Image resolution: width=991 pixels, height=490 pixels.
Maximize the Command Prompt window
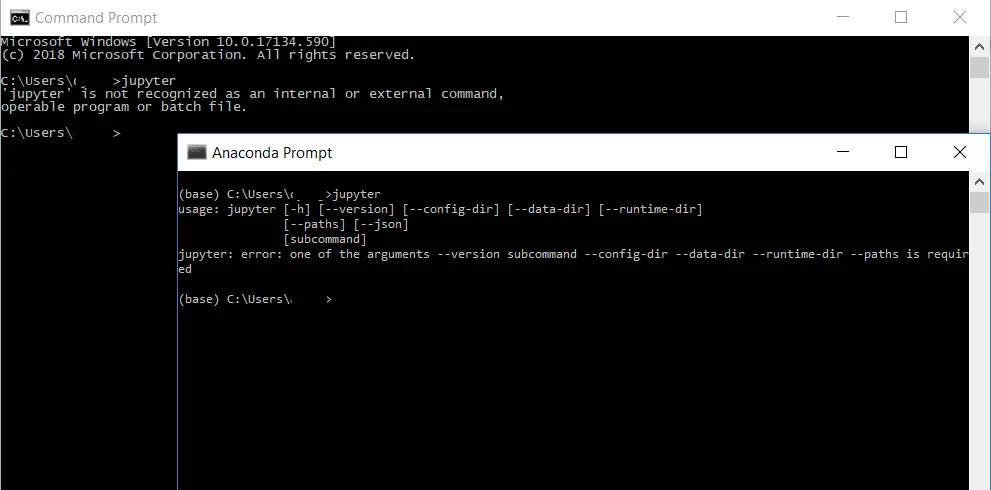(x=901, y=18)
